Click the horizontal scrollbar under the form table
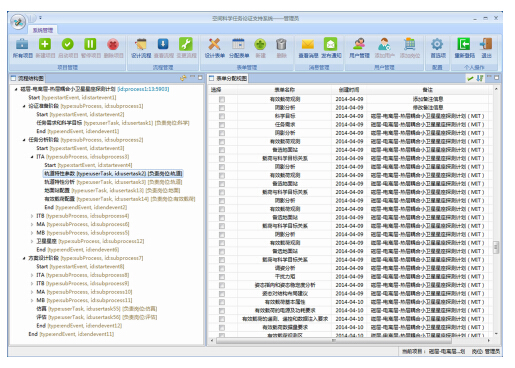 (334, 340)
